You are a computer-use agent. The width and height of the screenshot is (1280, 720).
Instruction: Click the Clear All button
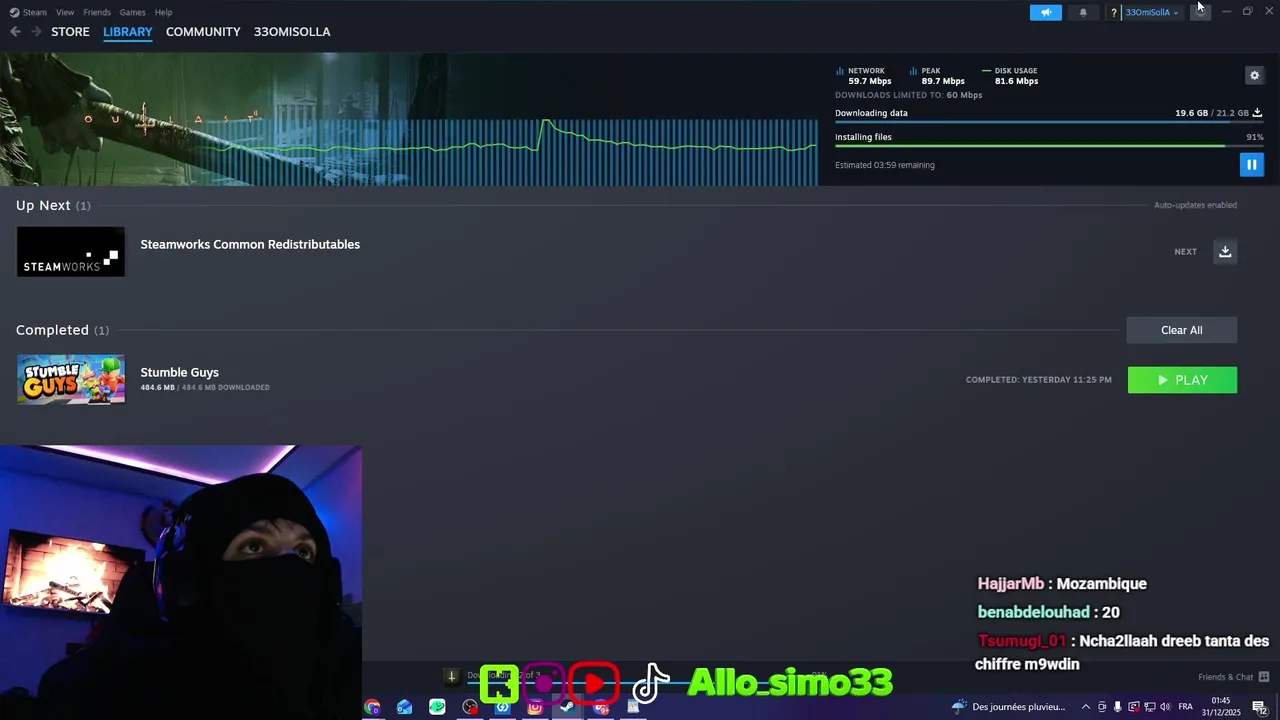[1182, 330]
